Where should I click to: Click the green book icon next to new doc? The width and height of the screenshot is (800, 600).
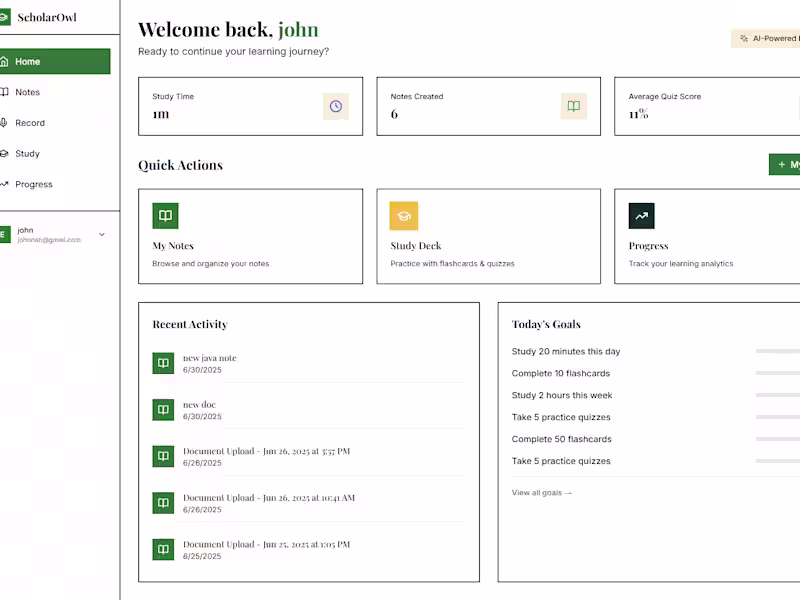[163, 410]
